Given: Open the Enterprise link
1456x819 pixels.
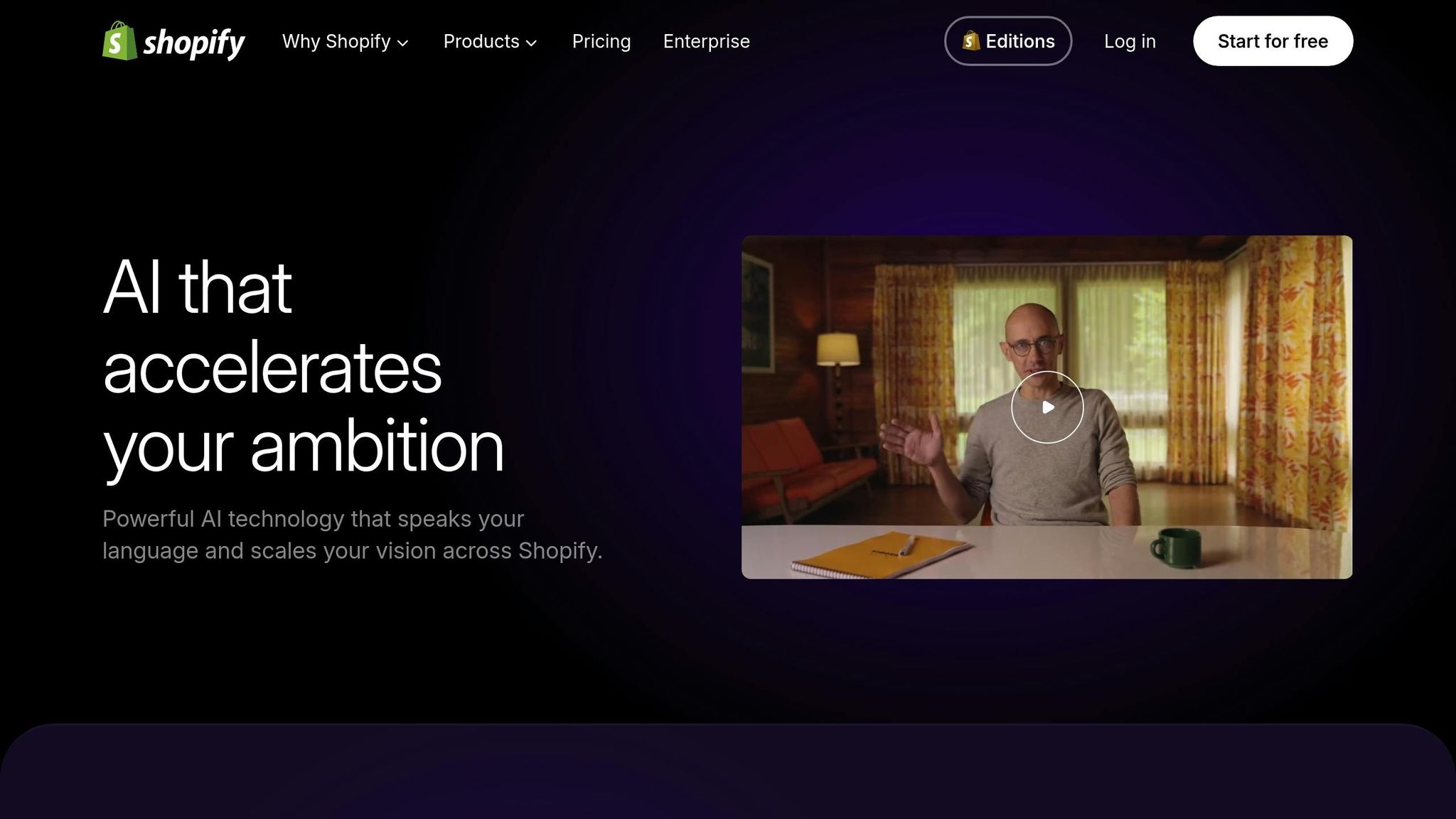Looking at the screenshot, I should pyautogui.click(x=707, y=41).
